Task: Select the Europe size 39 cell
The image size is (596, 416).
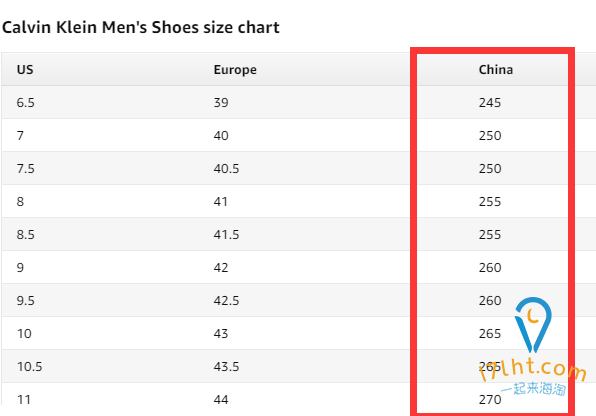Action: click(221, 103)
